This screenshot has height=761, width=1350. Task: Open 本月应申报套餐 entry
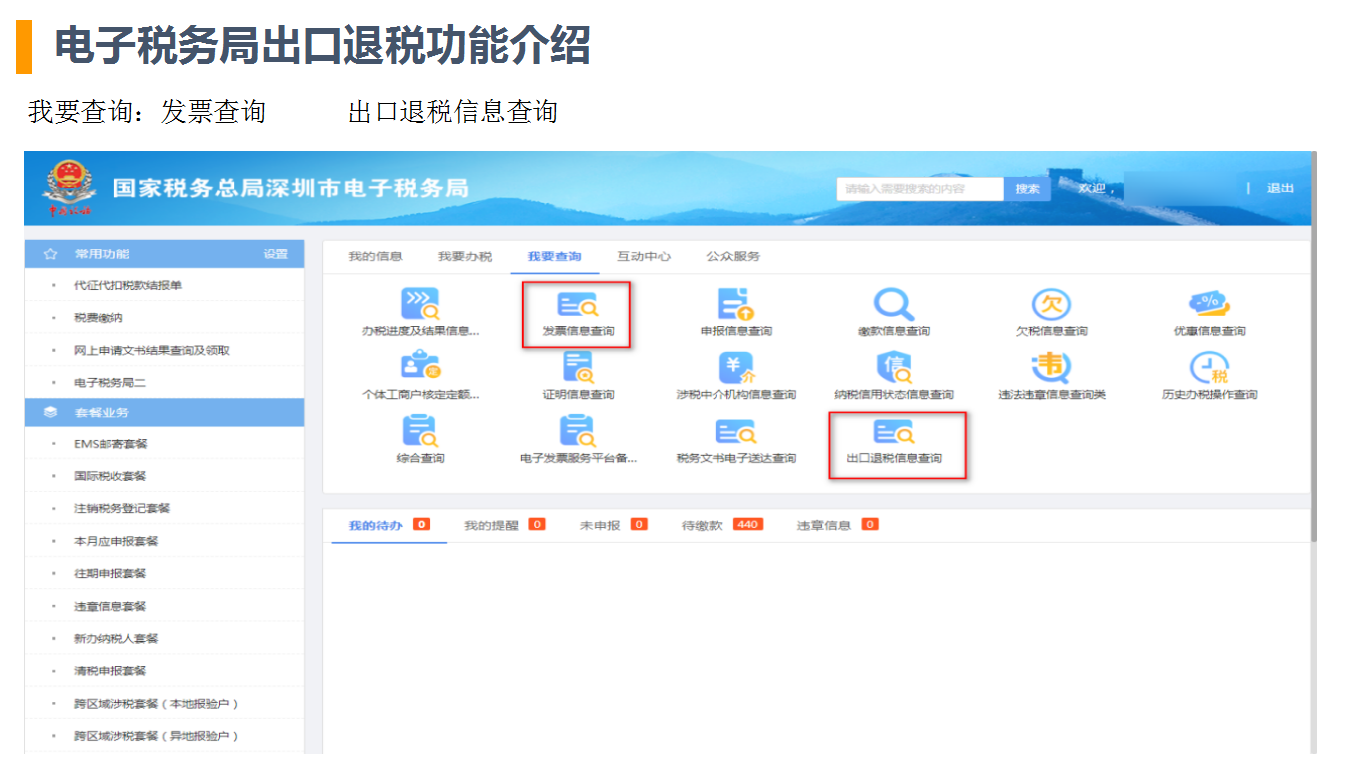coord(165,541)
